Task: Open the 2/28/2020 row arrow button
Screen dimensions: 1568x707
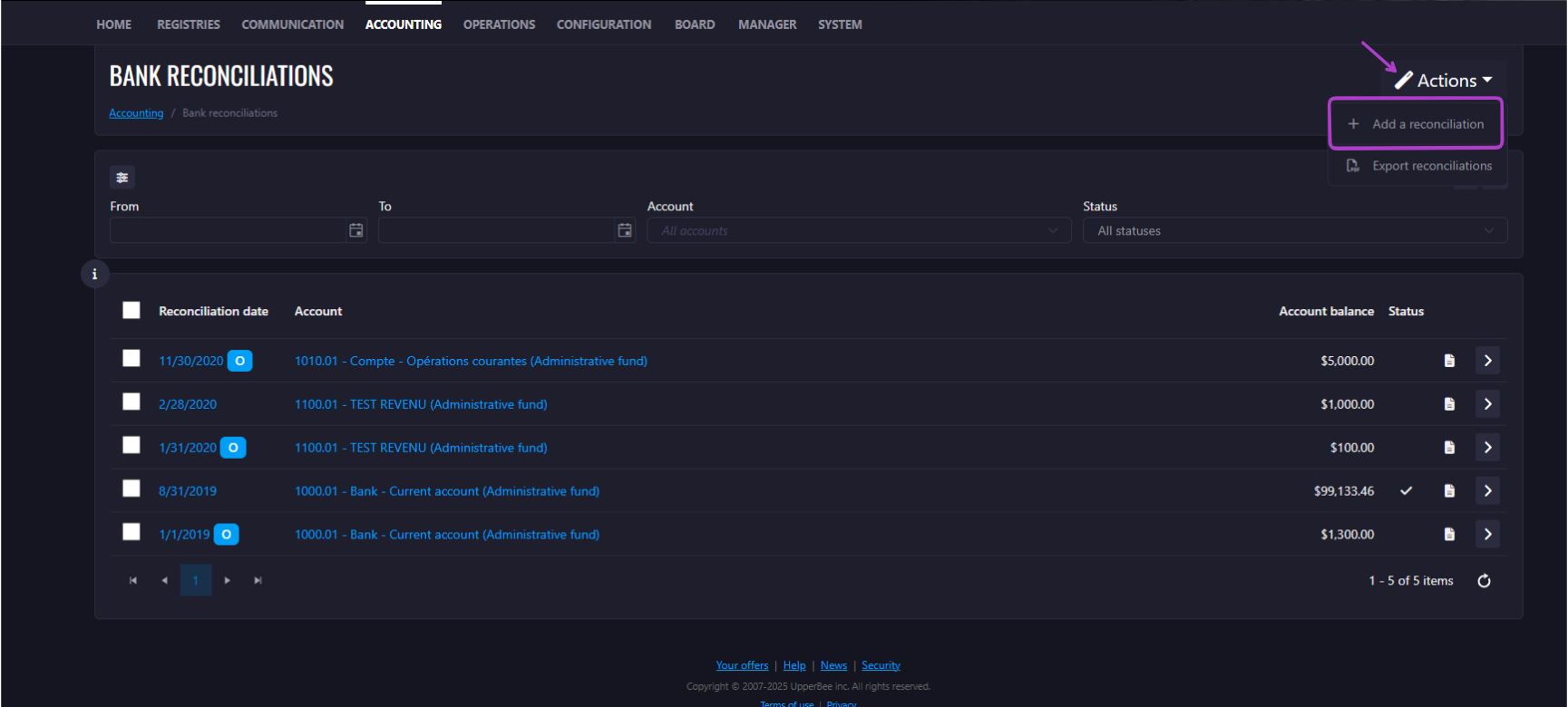Action: (x=1487, y=404)
